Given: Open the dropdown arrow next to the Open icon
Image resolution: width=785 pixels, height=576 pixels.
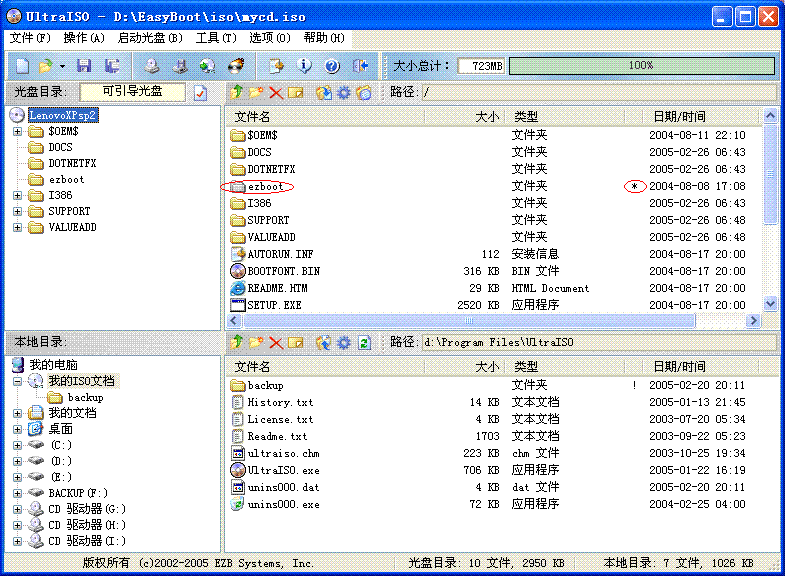Looking at the screenshot, I should click(62, 66).
